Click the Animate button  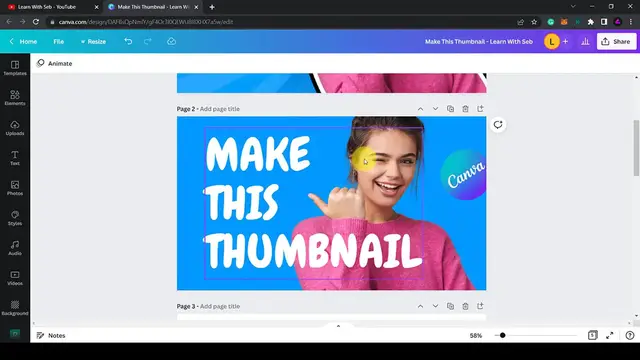[x=54, y=63]
